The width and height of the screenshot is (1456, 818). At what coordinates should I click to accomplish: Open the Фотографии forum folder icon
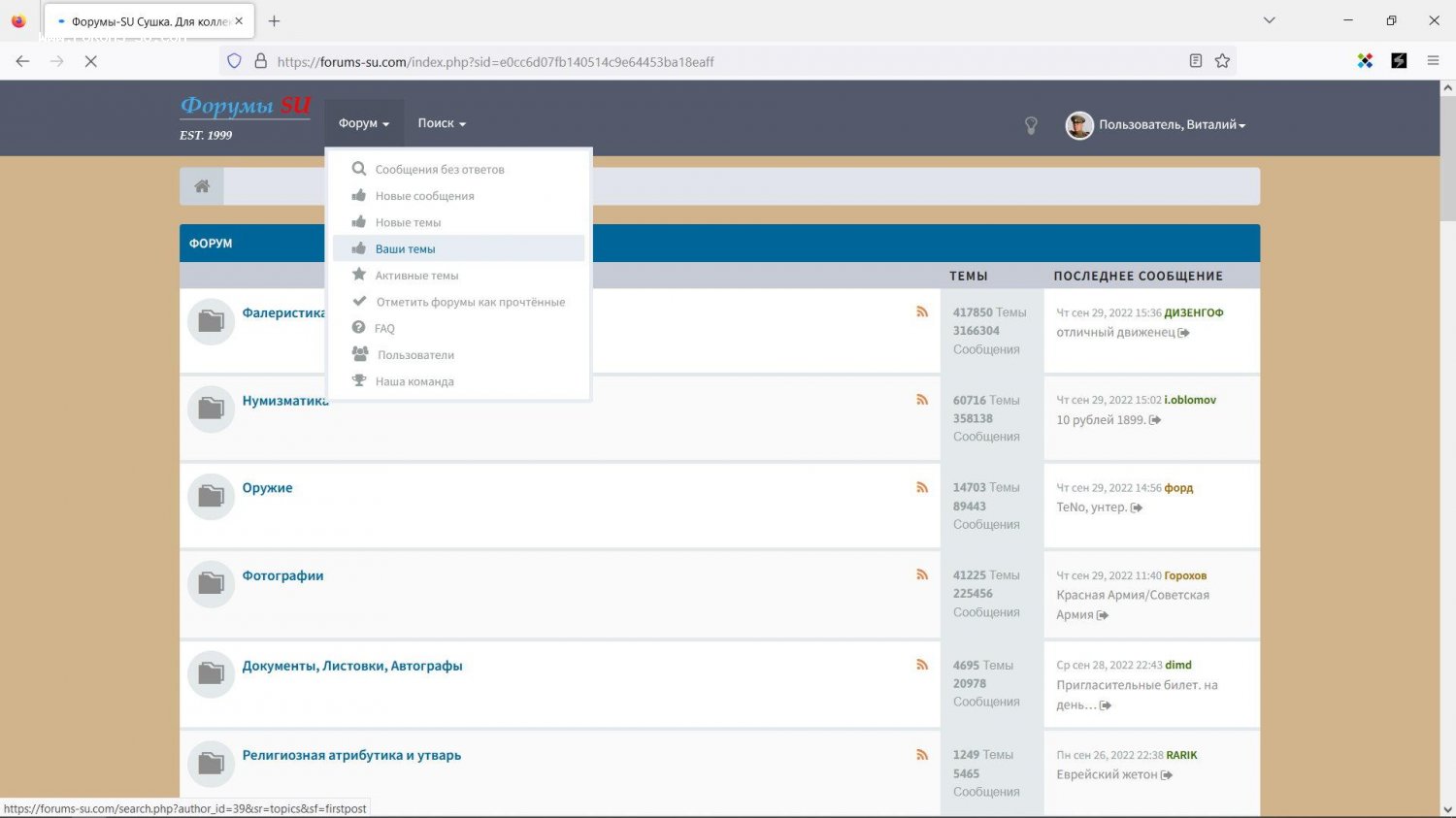211,583
